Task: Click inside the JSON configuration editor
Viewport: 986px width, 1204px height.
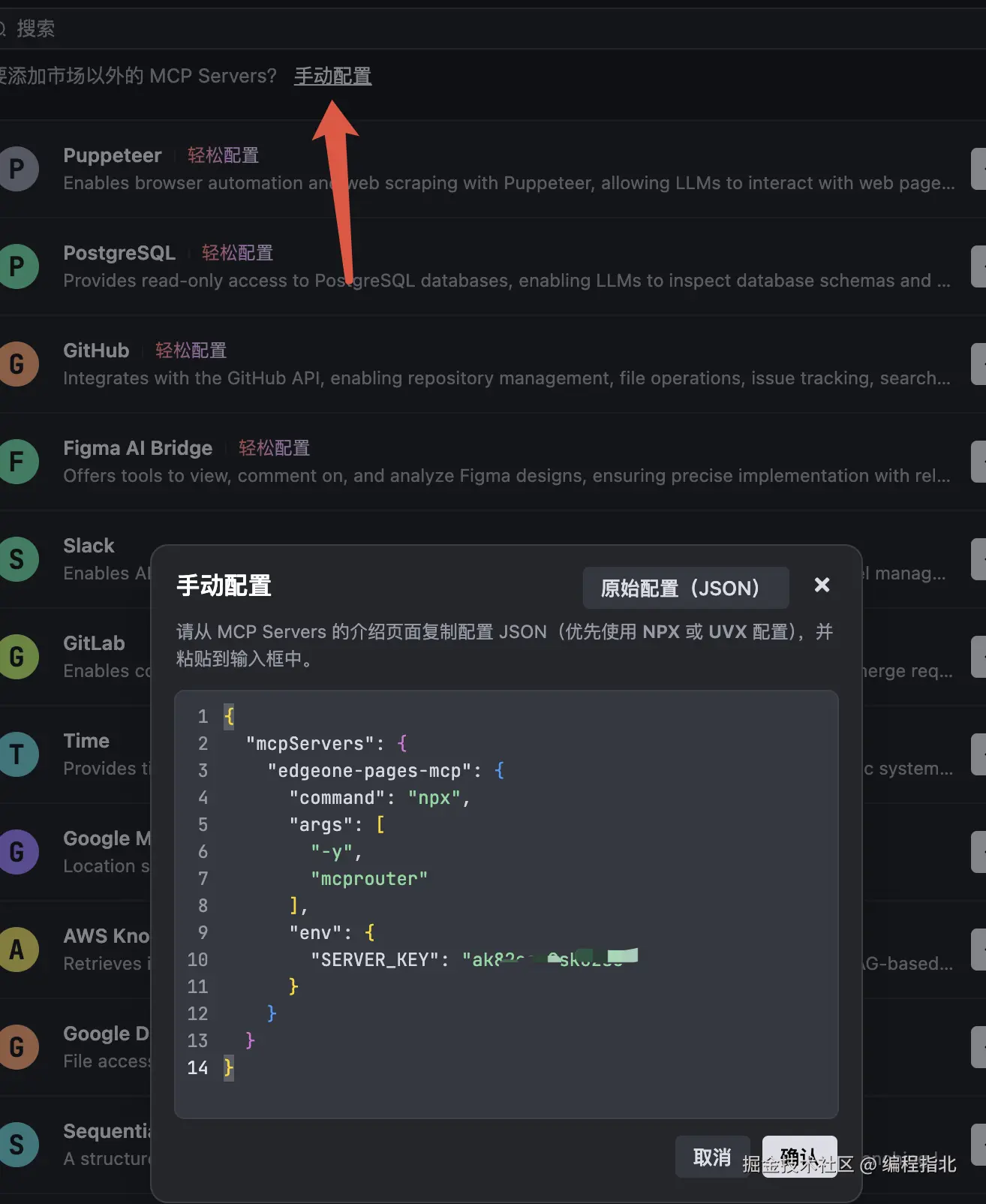Action: tap(506, 905)
